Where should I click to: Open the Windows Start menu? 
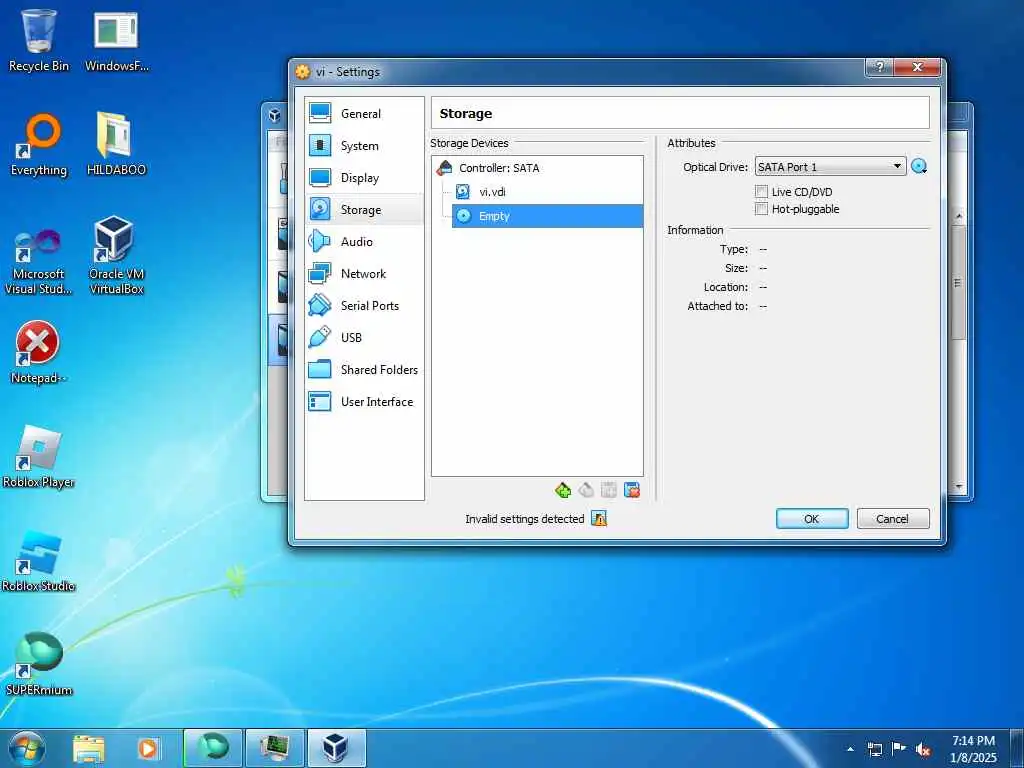coord(27,748)
